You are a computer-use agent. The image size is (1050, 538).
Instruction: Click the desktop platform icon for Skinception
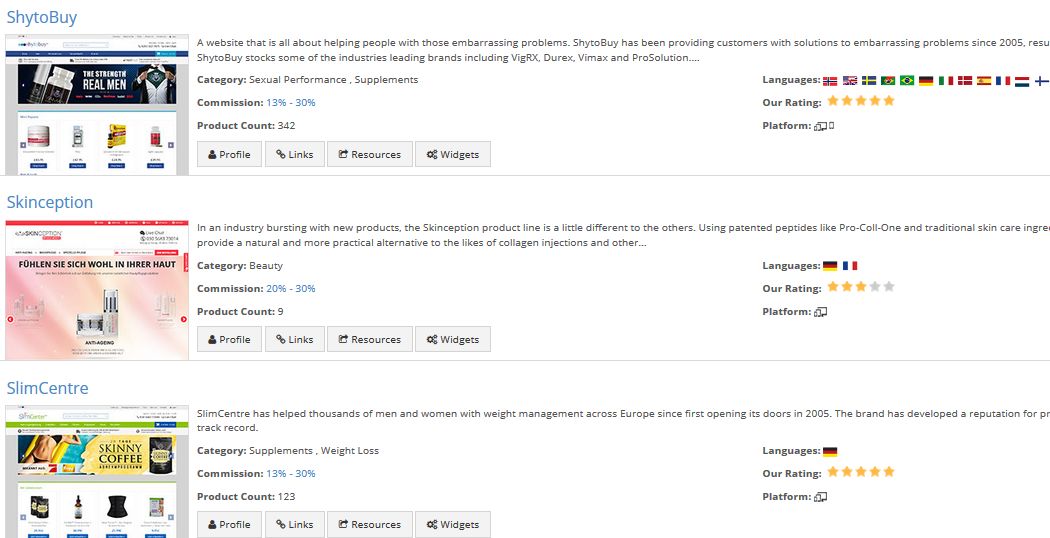820,312
